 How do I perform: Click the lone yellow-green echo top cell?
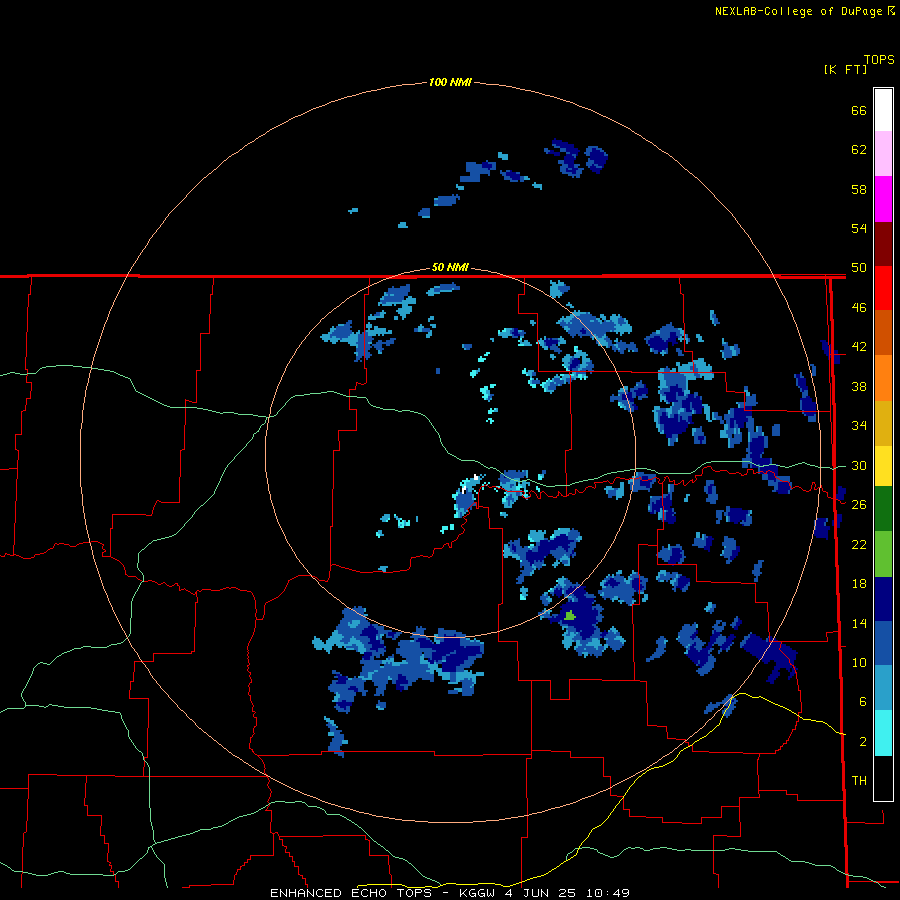tap(569, 616)
